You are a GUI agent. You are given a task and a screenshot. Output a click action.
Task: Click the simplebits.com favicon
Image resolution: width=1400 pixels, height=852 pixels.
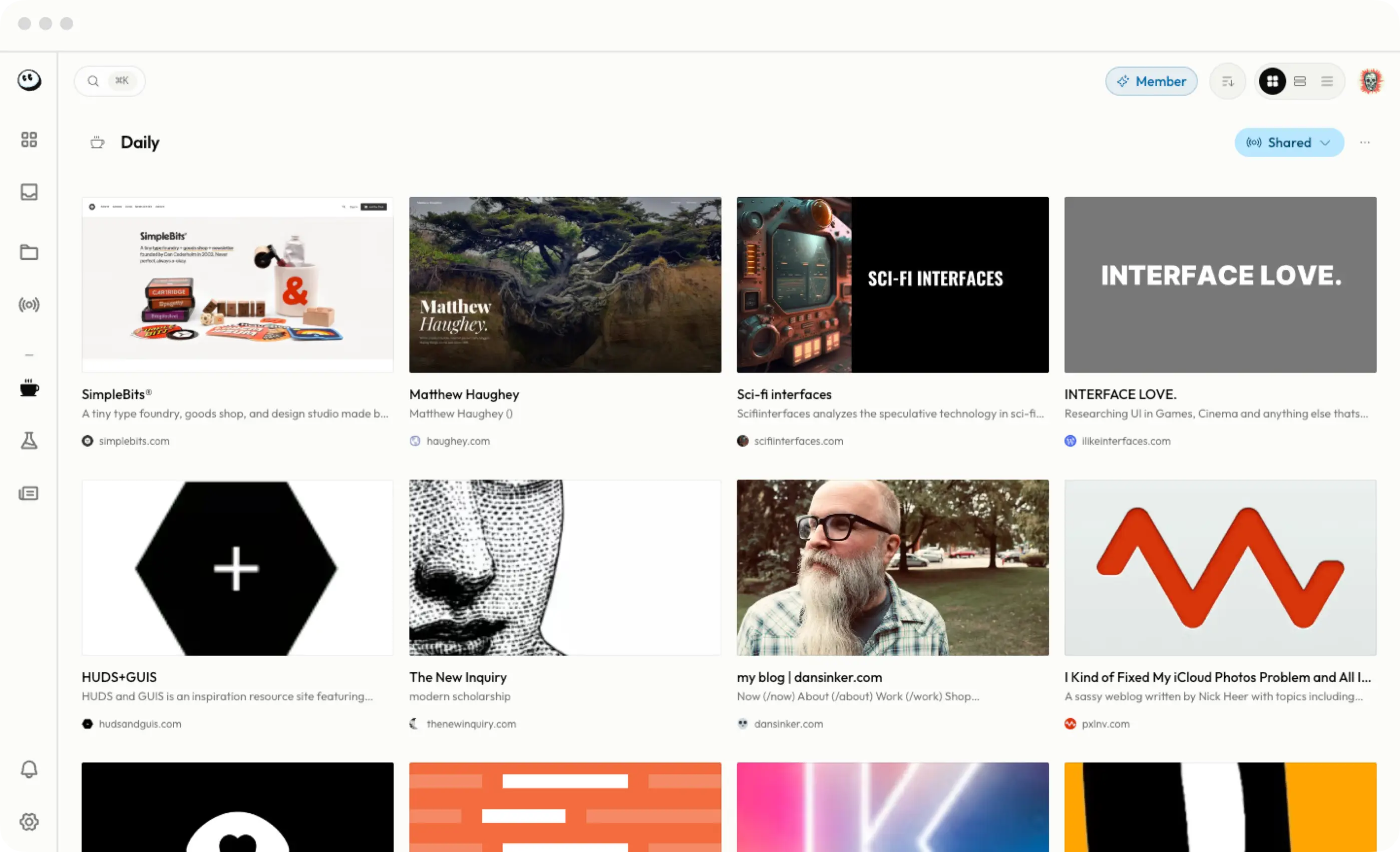coord(87,441)
